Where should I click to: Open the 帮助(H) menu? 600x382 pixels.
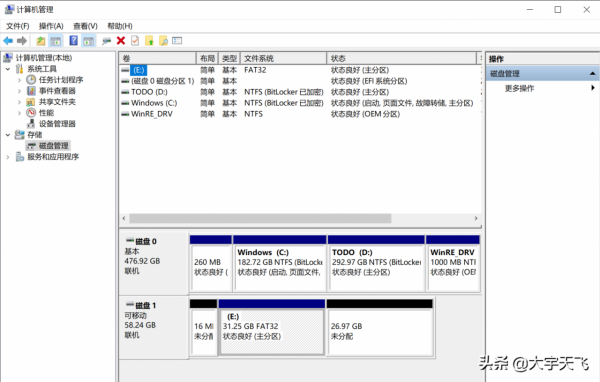[120, 26]
